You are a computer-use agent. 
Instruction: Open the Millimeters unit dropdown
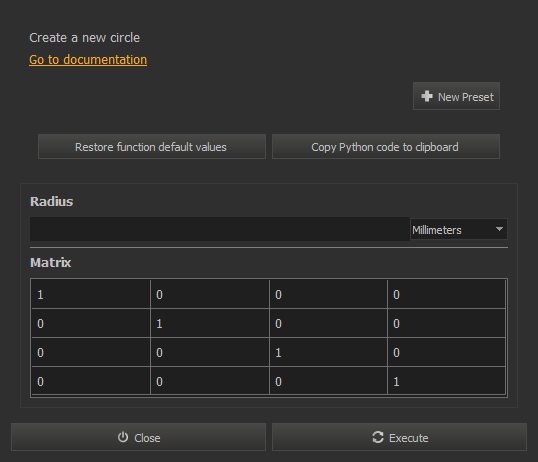pos(459,229)
